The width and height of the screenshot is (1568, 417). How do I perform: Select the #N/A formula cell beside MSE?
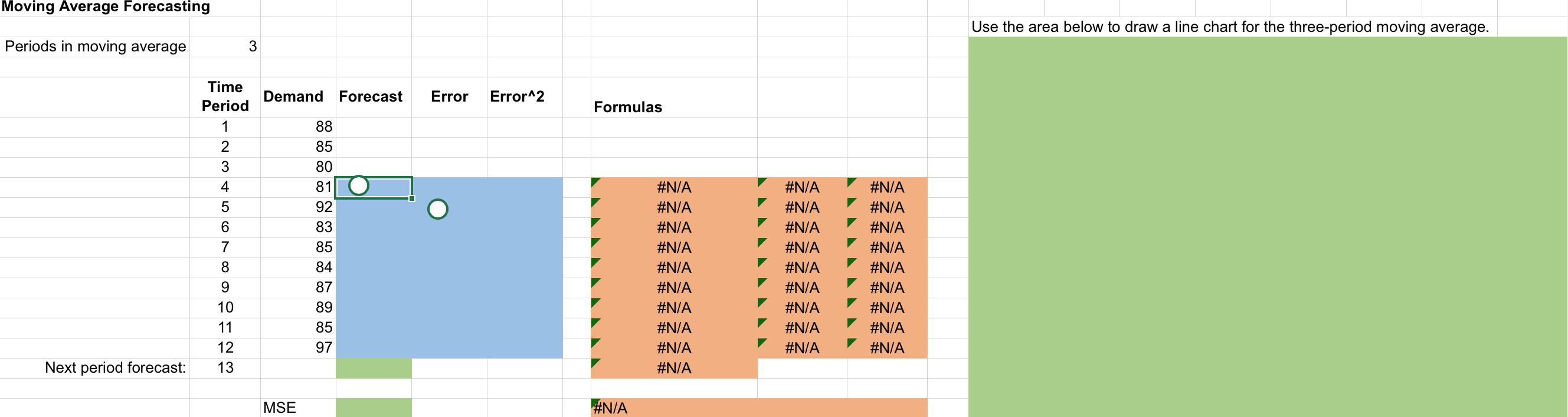759,408
